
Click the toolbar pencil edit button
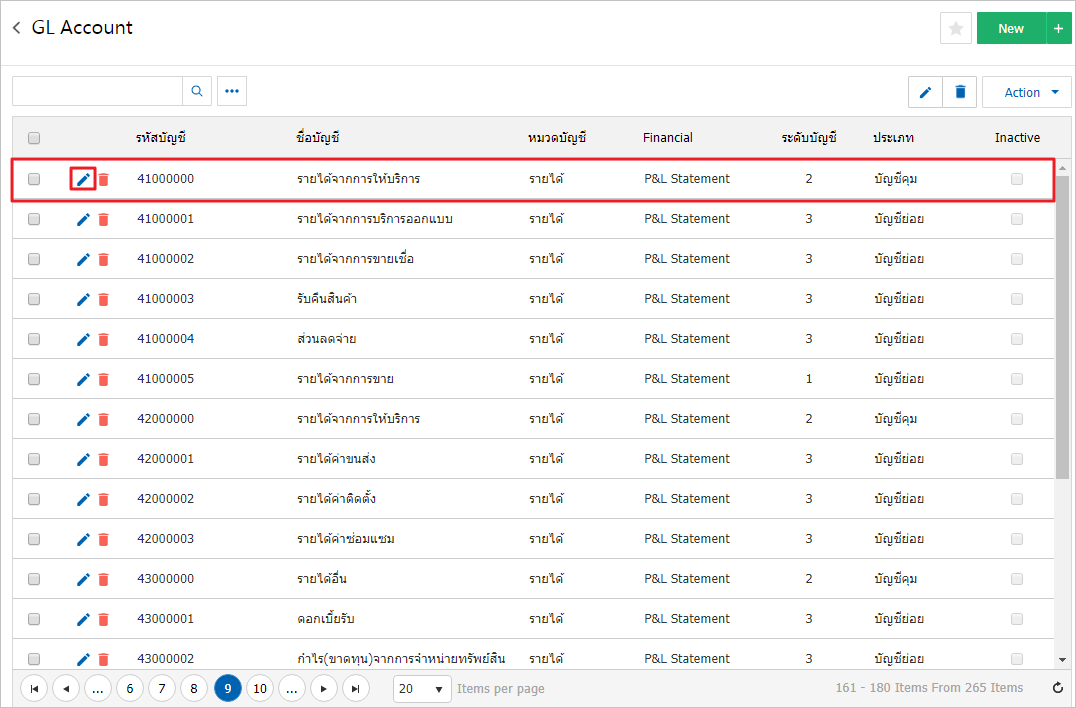(925, 92)
